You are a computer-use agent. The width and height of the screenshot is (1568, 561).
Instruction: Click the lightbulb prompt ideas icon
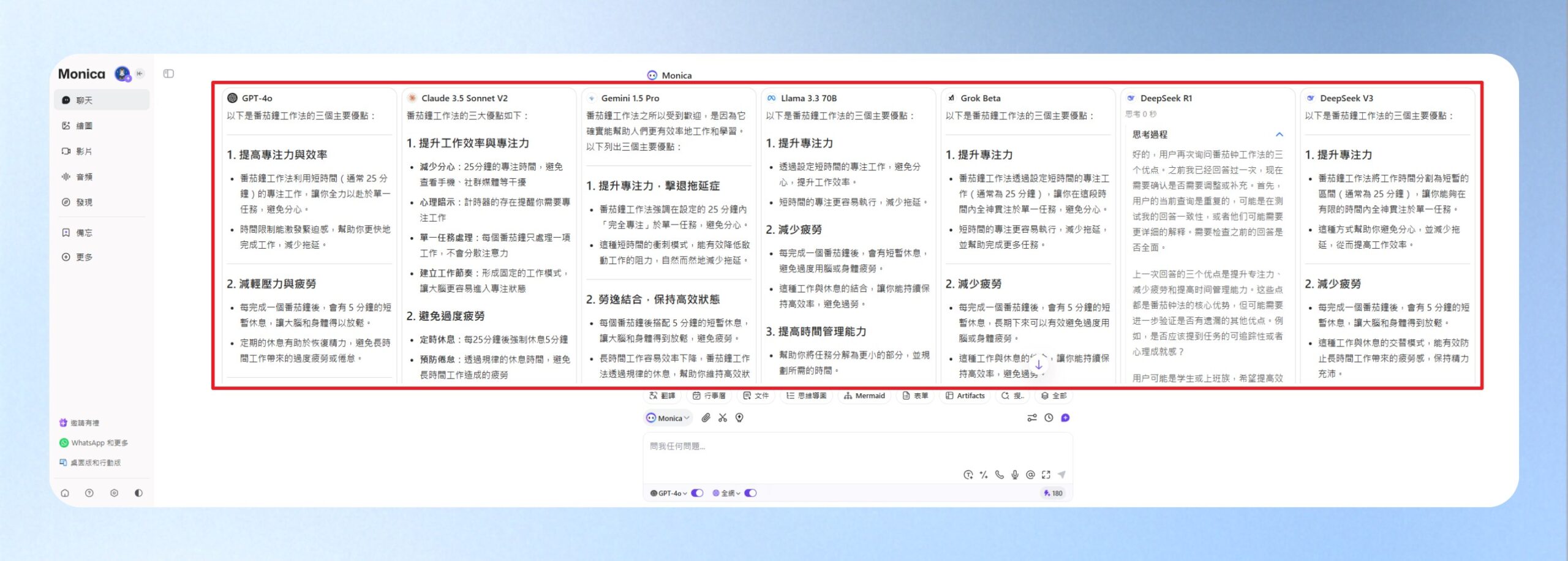[739, 418]
